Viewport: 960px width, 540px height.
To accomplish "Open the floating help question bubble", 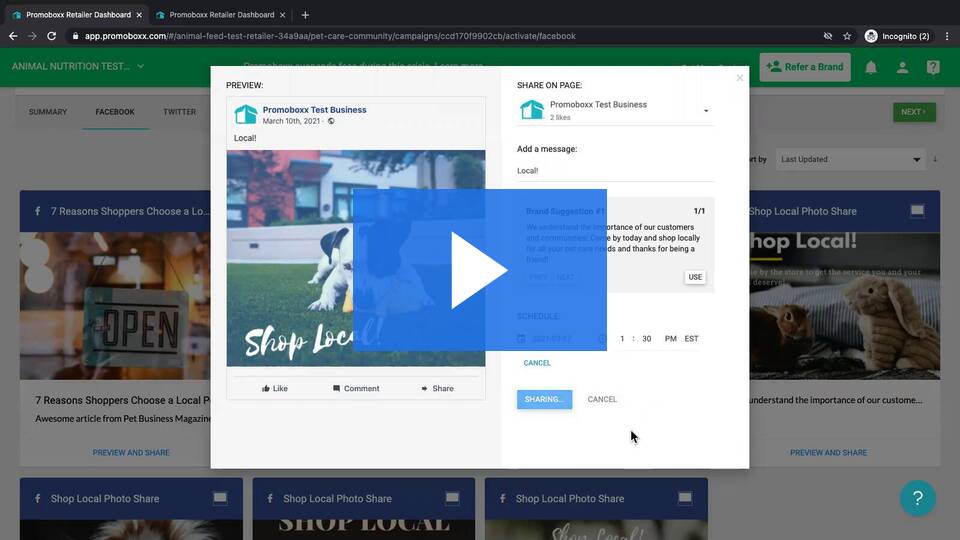I will (917, 498).
